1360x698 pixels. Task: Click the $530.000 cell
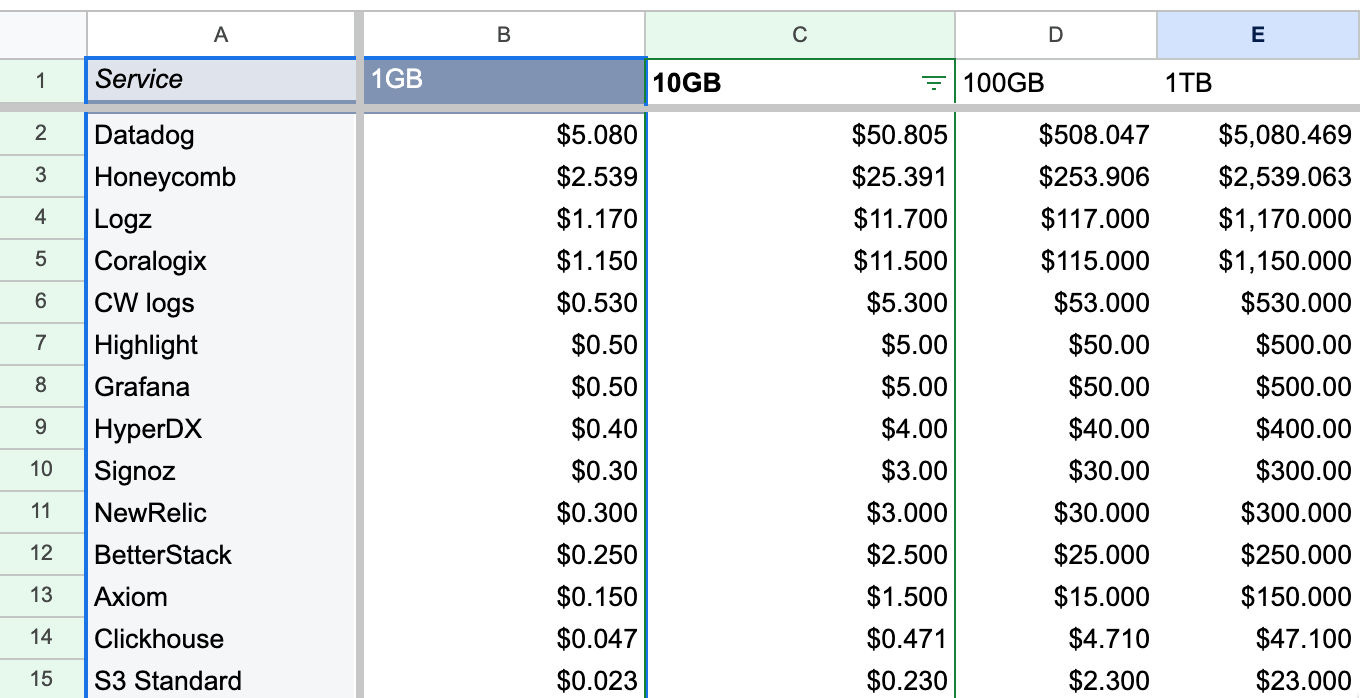(x=1258, y=302)
